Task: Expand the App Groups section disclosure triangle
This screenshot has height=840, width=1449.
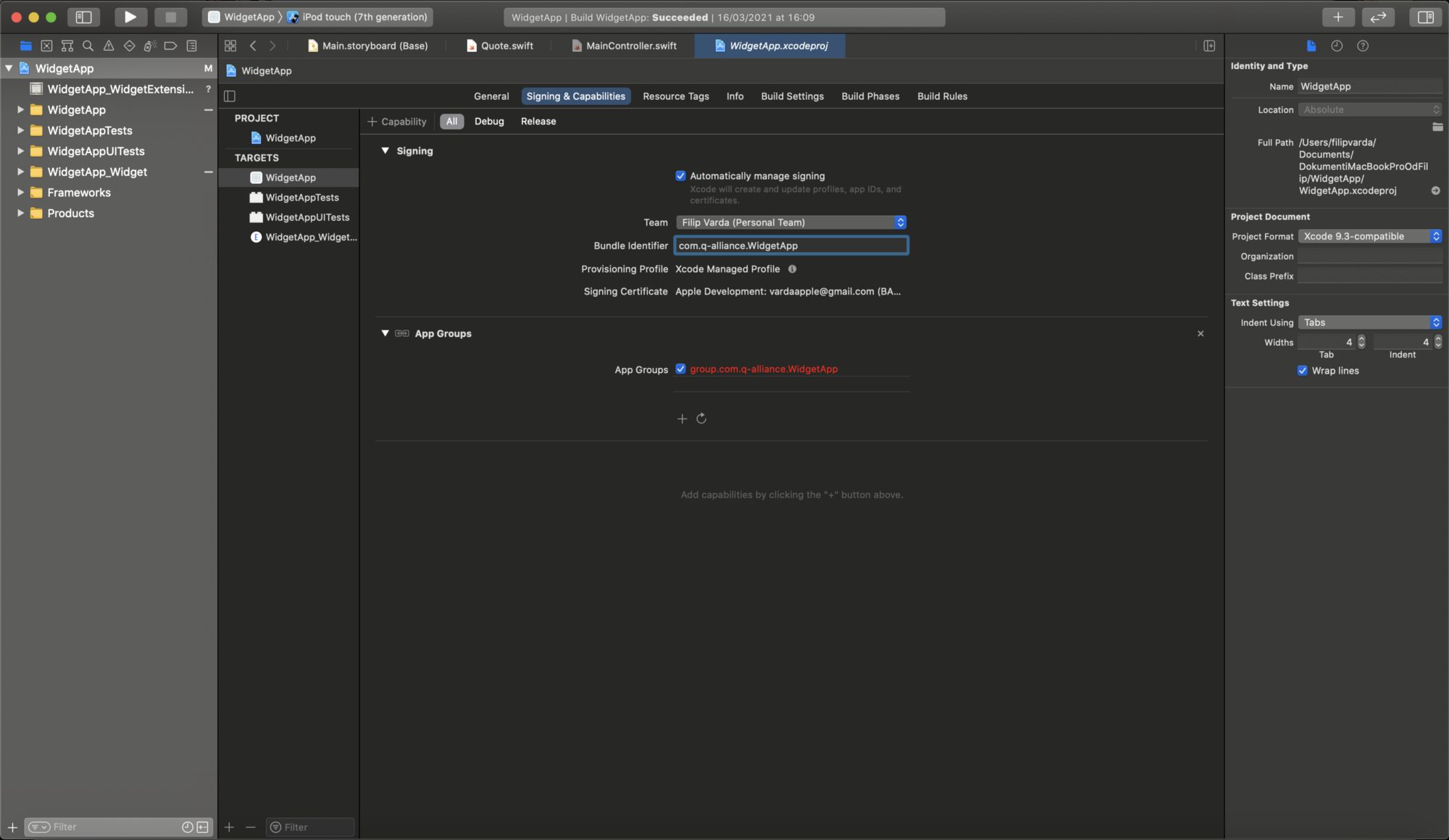Action: [383, 333]
